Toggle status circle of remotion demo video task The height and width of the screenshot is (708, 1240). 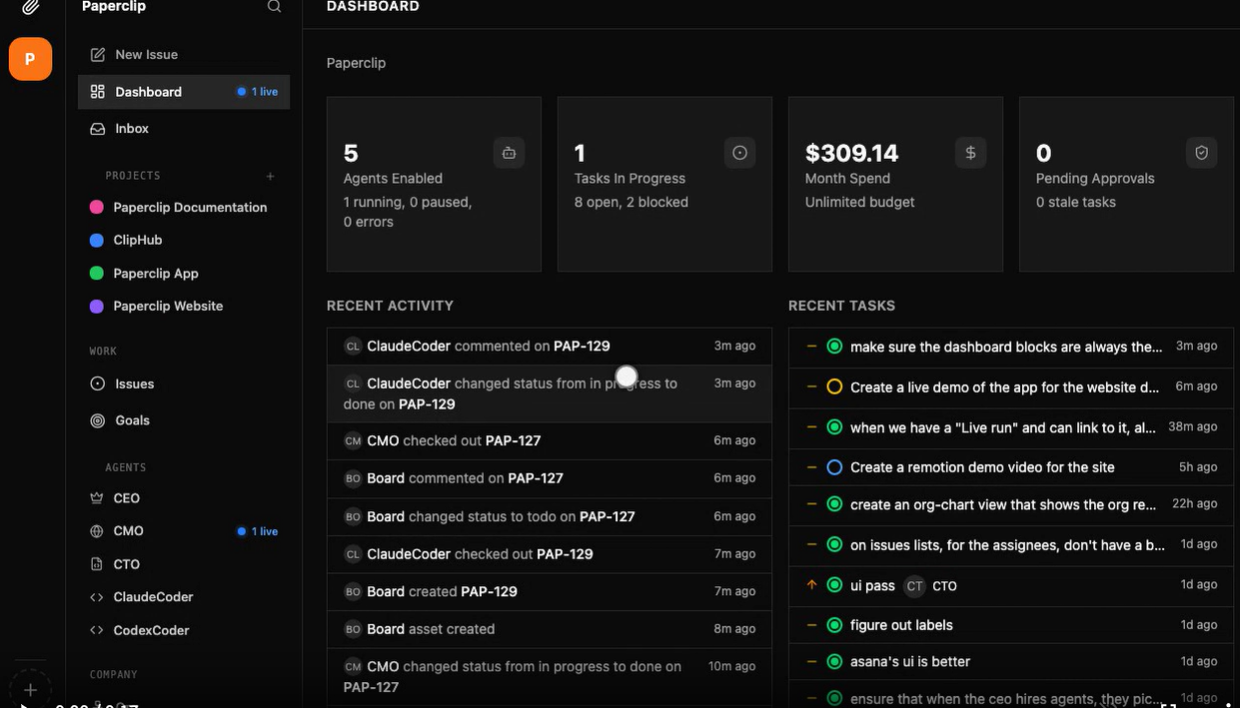[834, 467]
